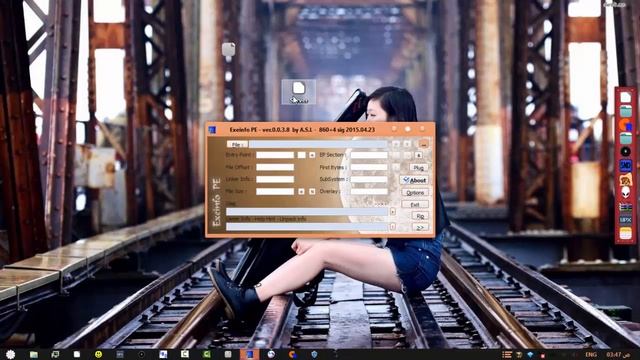Open the About dialog in Exeinfo PE
Viewport: 640px width, 360px height.
tap(414, 180)
